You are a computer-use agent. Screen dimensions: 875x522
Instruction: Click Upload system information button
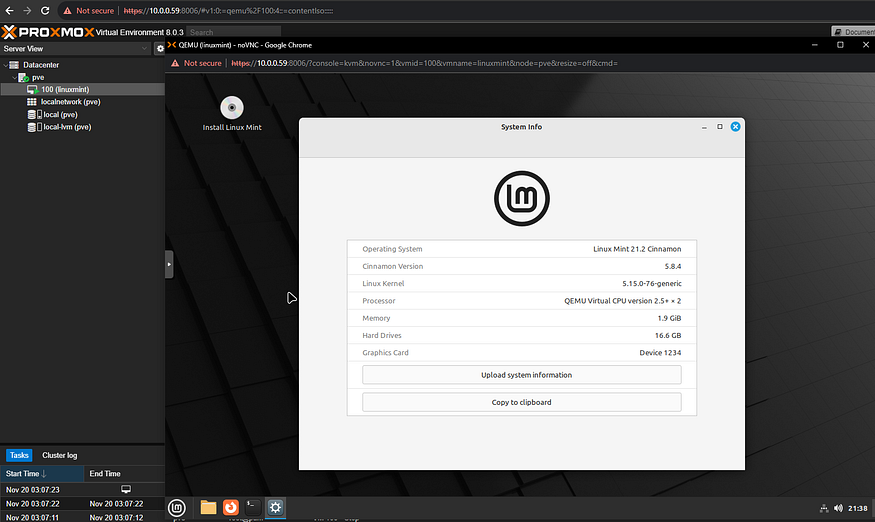521,375
